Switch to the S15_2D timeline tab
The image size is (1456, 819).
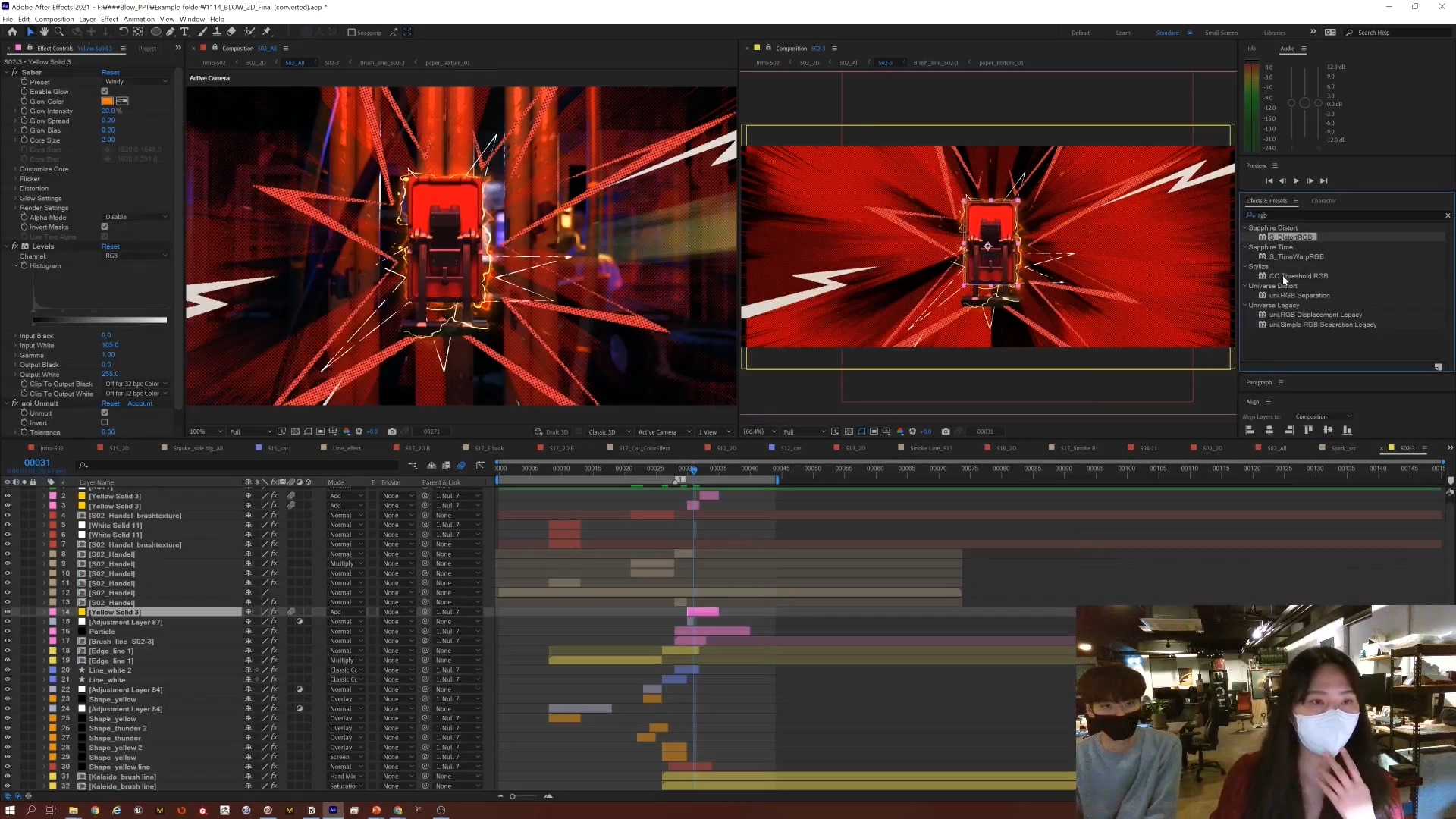118,448
